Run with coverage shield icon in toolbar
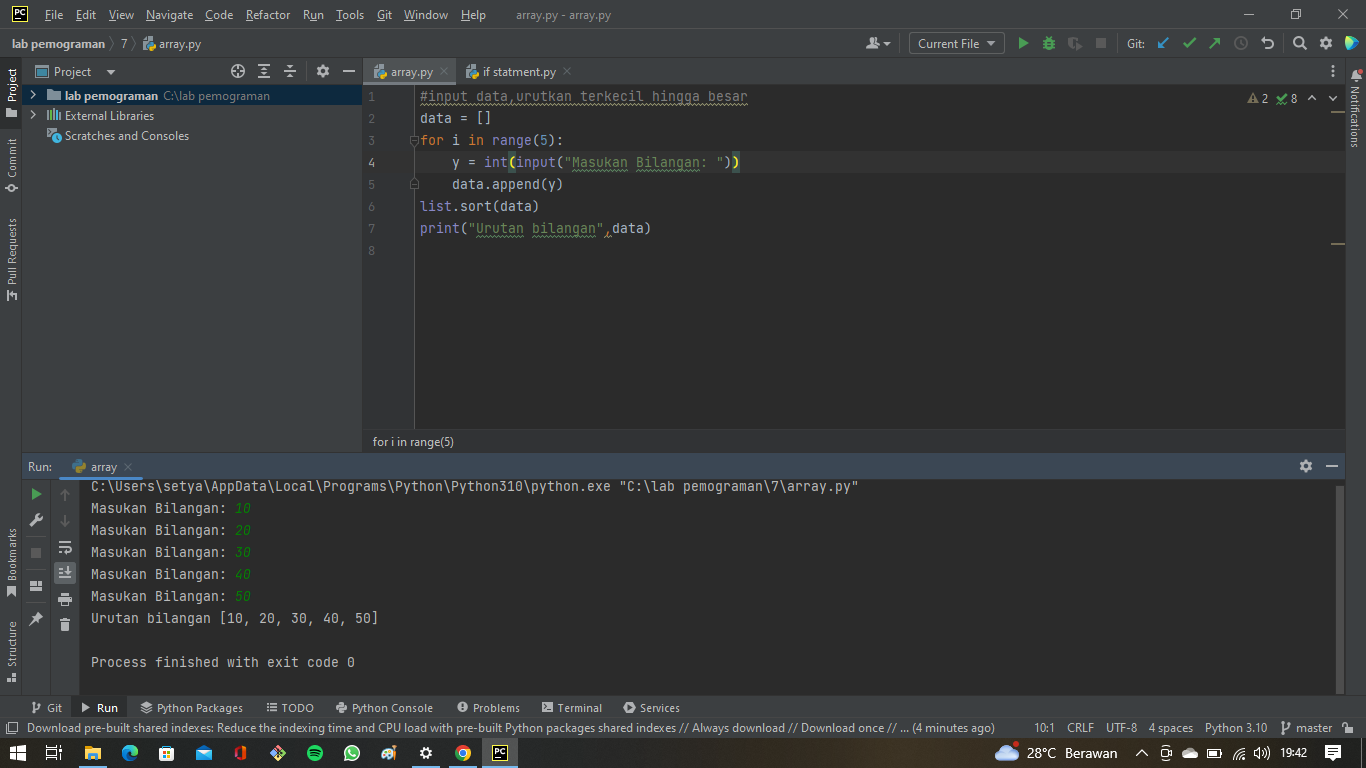The width and height of the screenshot is (1366, 768). coord(1075,43)
